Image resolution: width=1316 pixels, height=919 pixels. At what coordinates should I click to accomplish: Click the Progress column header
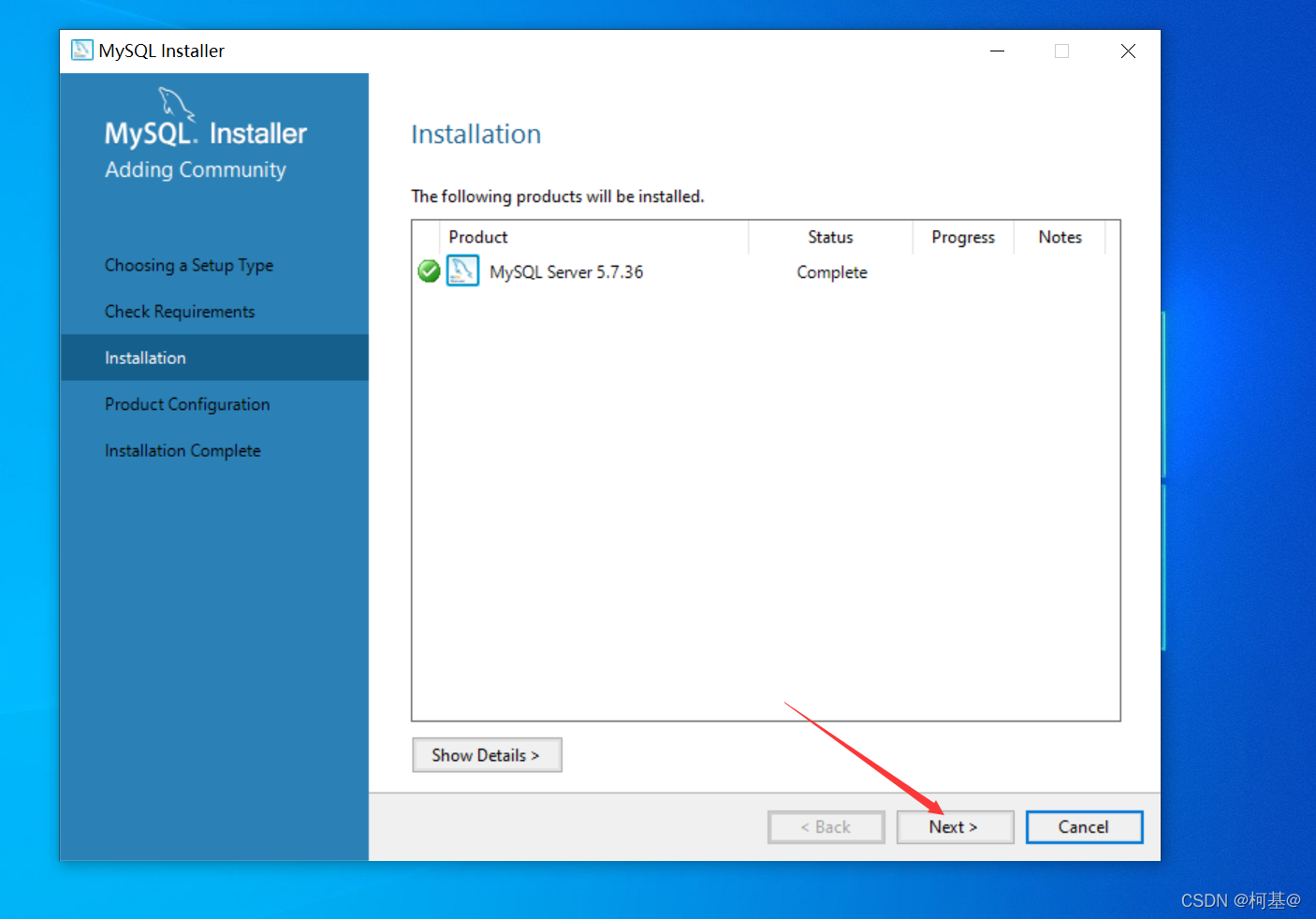(963, 238)
